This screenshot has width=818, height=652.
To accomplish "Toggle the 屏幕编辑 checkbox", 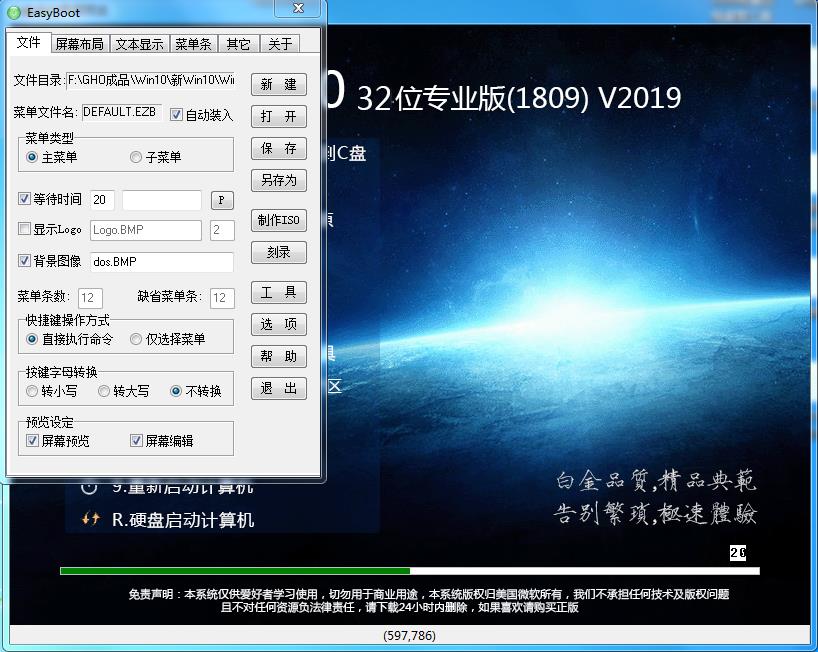I will tap(137, 441).
